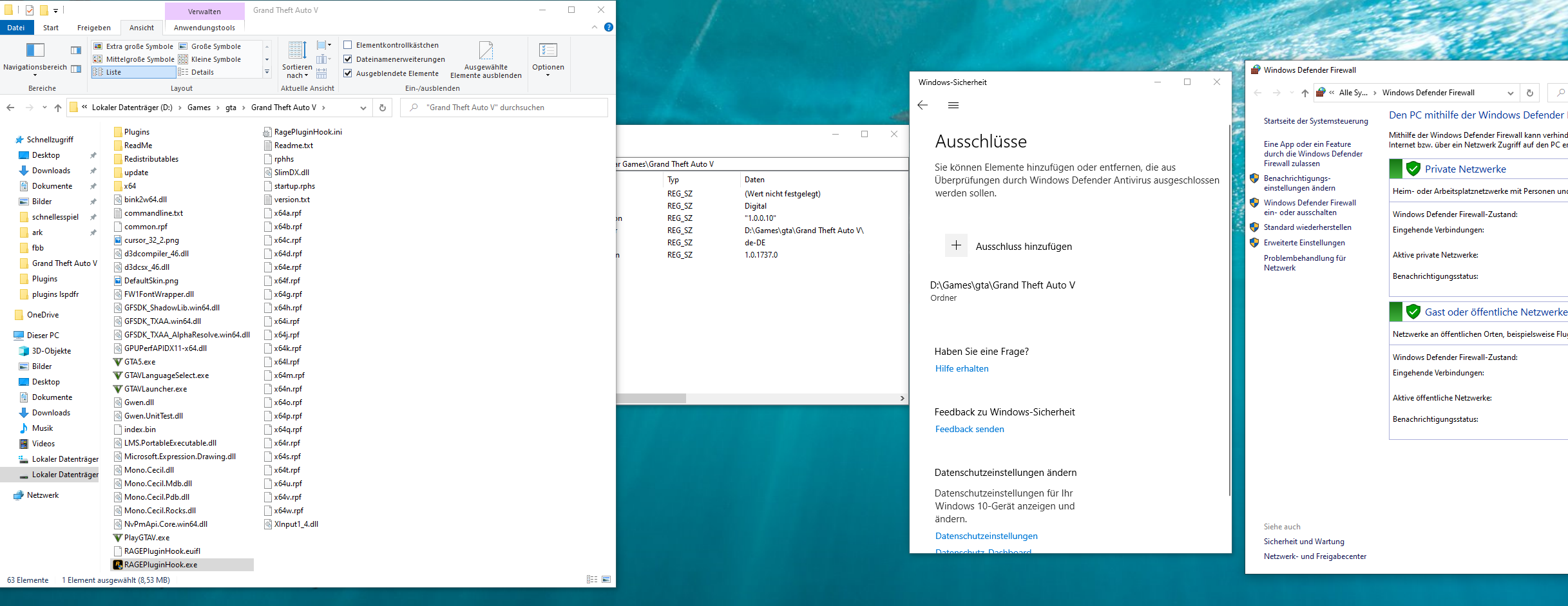Go up a level in the Firewall window
The image size is (1568, 606).
[1305, 93]
